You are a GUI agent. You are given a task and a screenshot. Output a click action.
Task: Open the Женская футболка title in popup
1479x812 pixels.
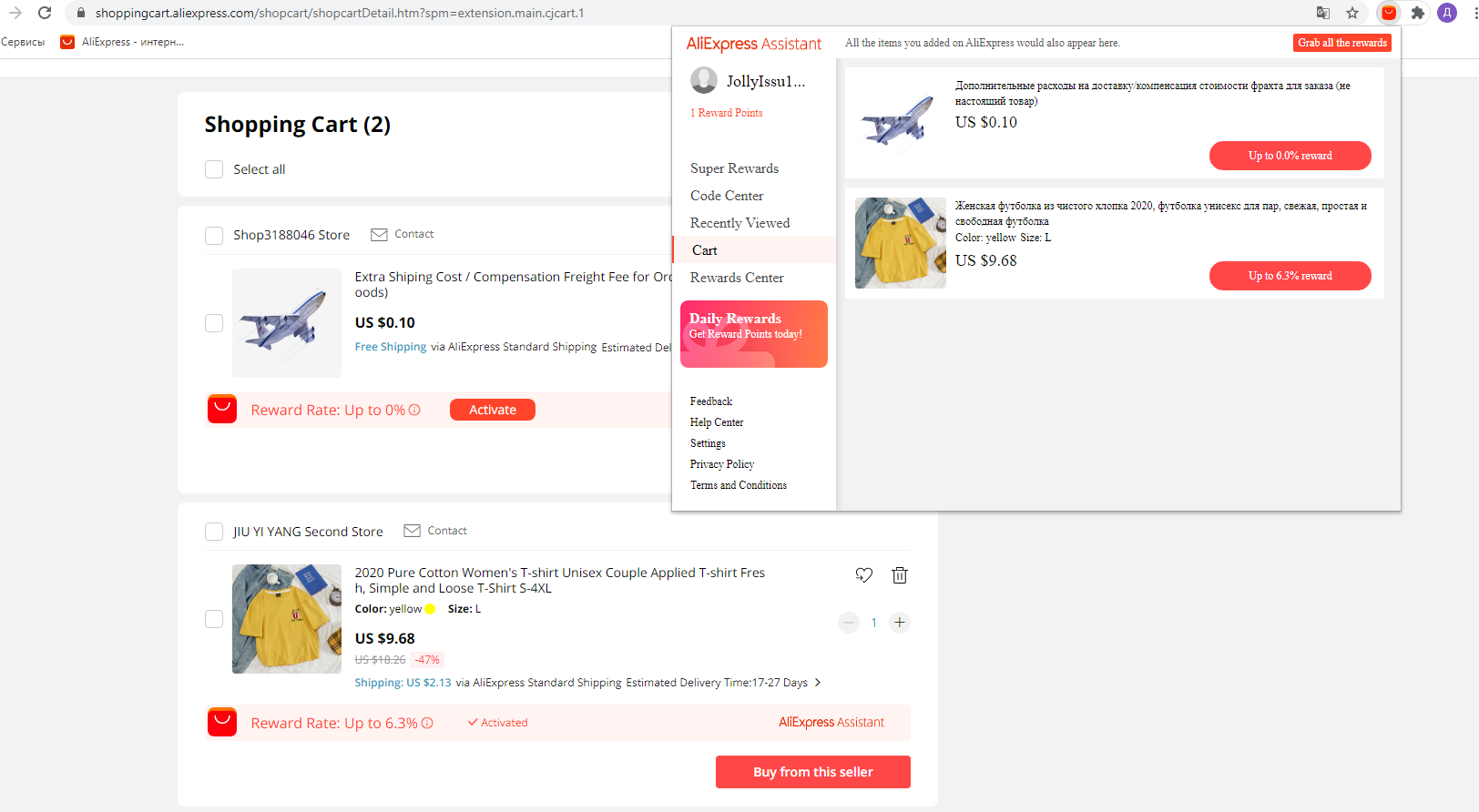1161,213
